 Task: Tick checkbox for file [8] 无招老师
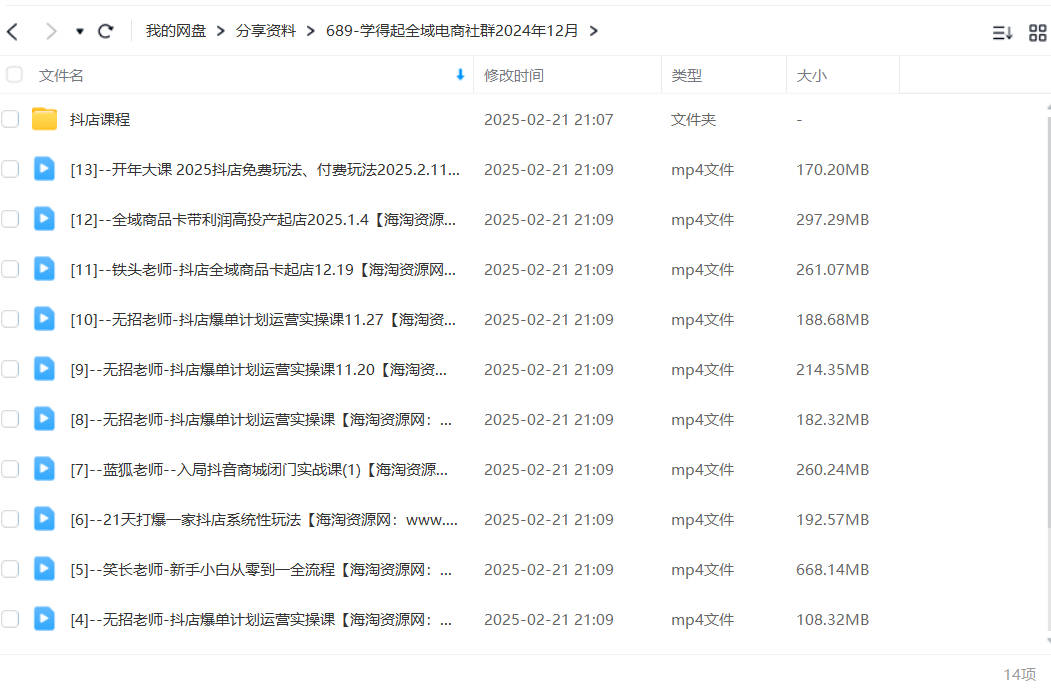point(10,420)
